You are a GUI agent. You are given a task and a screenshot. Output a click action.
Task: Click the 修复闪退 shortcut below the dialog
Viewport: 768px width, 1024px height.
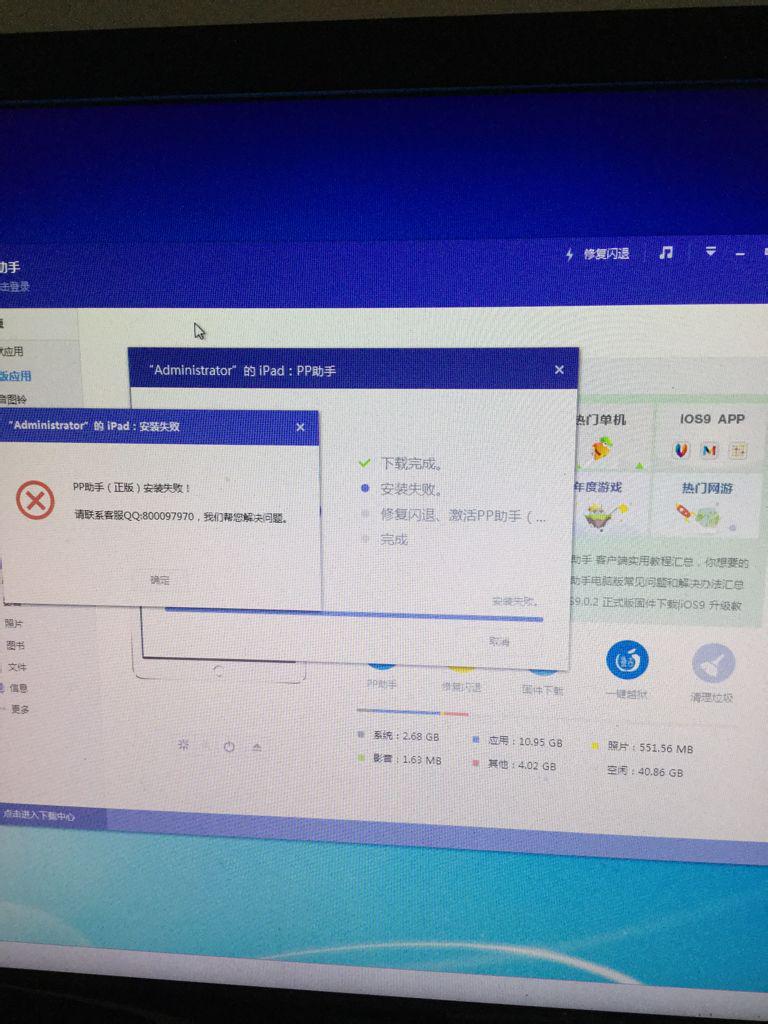(462, 687)
